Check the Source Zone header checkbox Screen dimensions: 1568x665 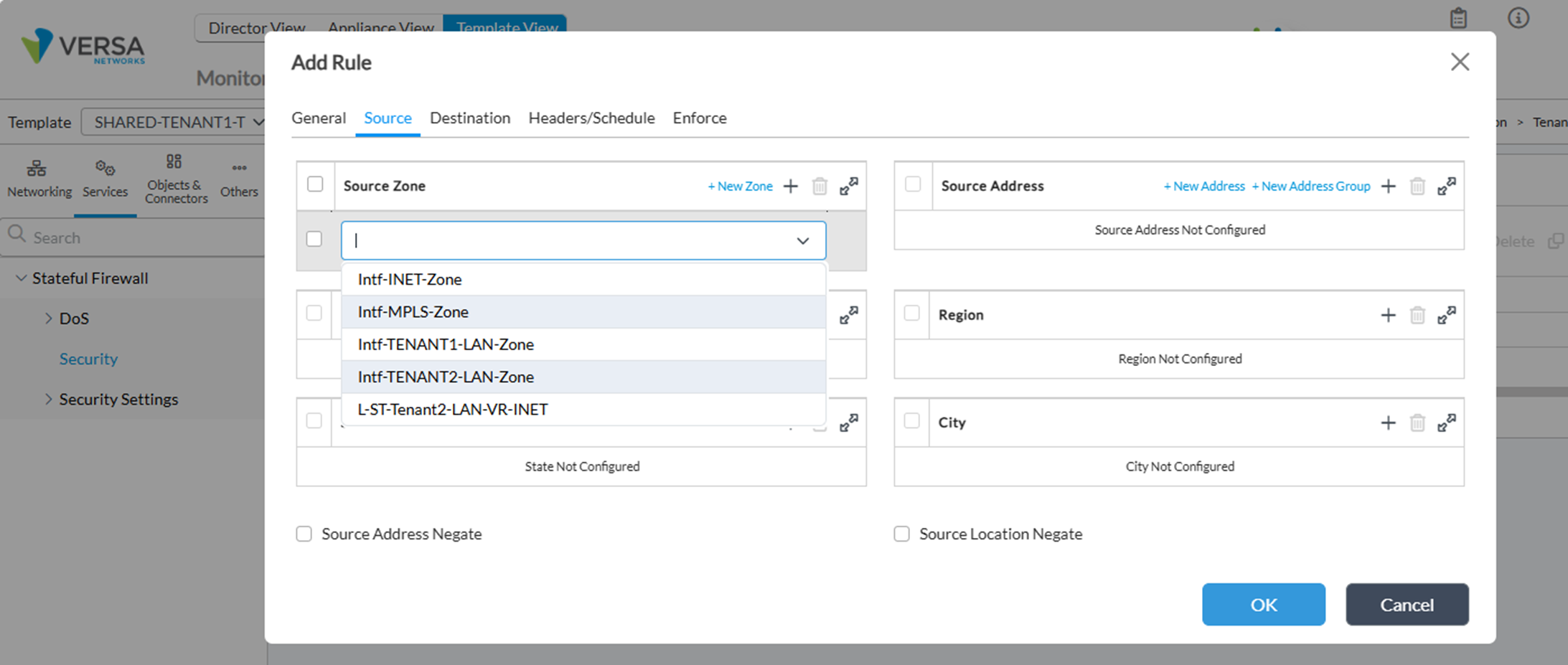[315, 184]
